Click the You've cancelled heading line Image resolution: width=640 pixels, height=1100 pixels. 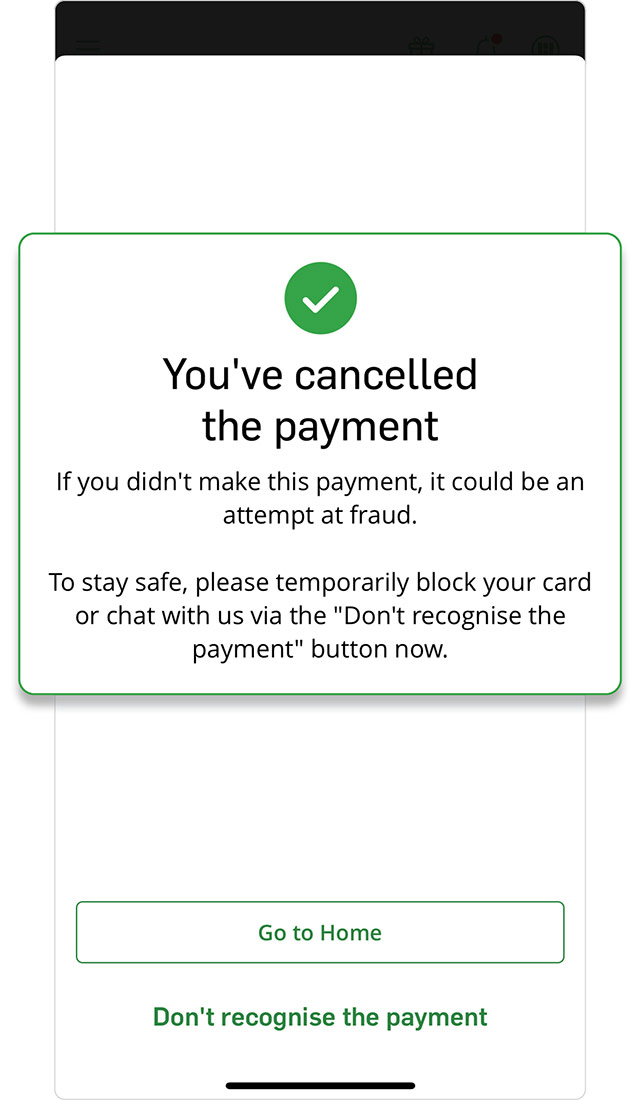click(320, 374)
